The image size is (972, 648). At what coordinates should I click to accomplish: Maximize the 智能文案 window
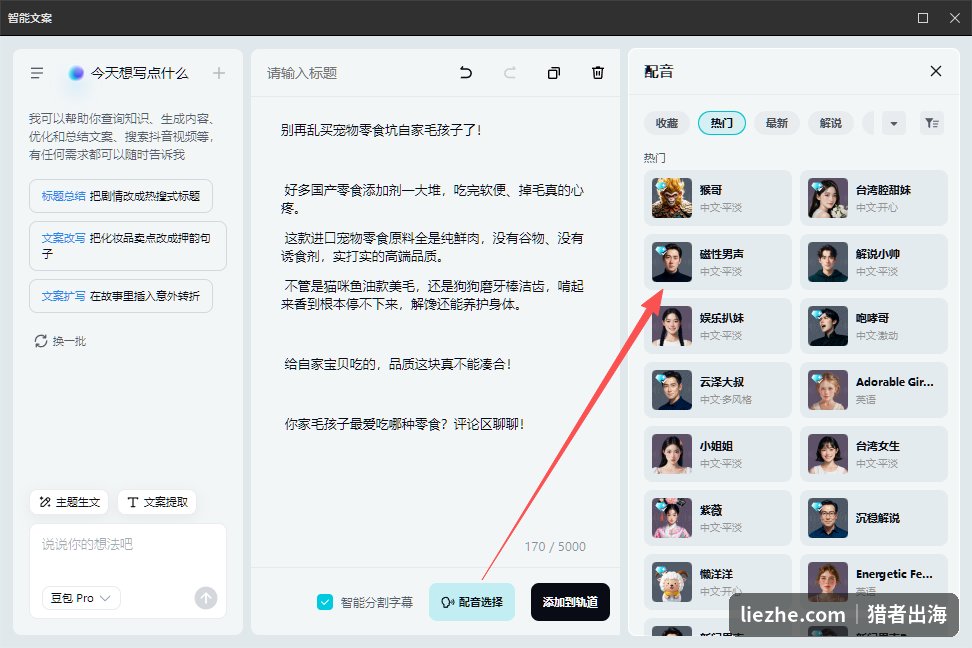pyautogui.click(x=923, y=18)
